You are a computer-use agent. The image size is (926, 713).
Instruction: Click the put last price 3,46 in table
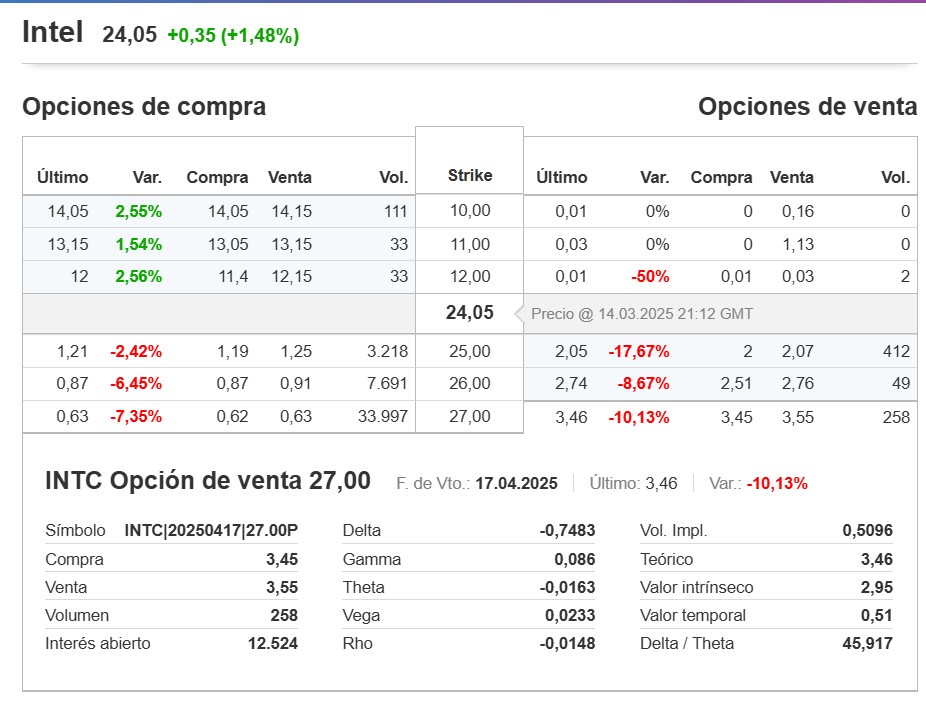click(x=573, y=417)
